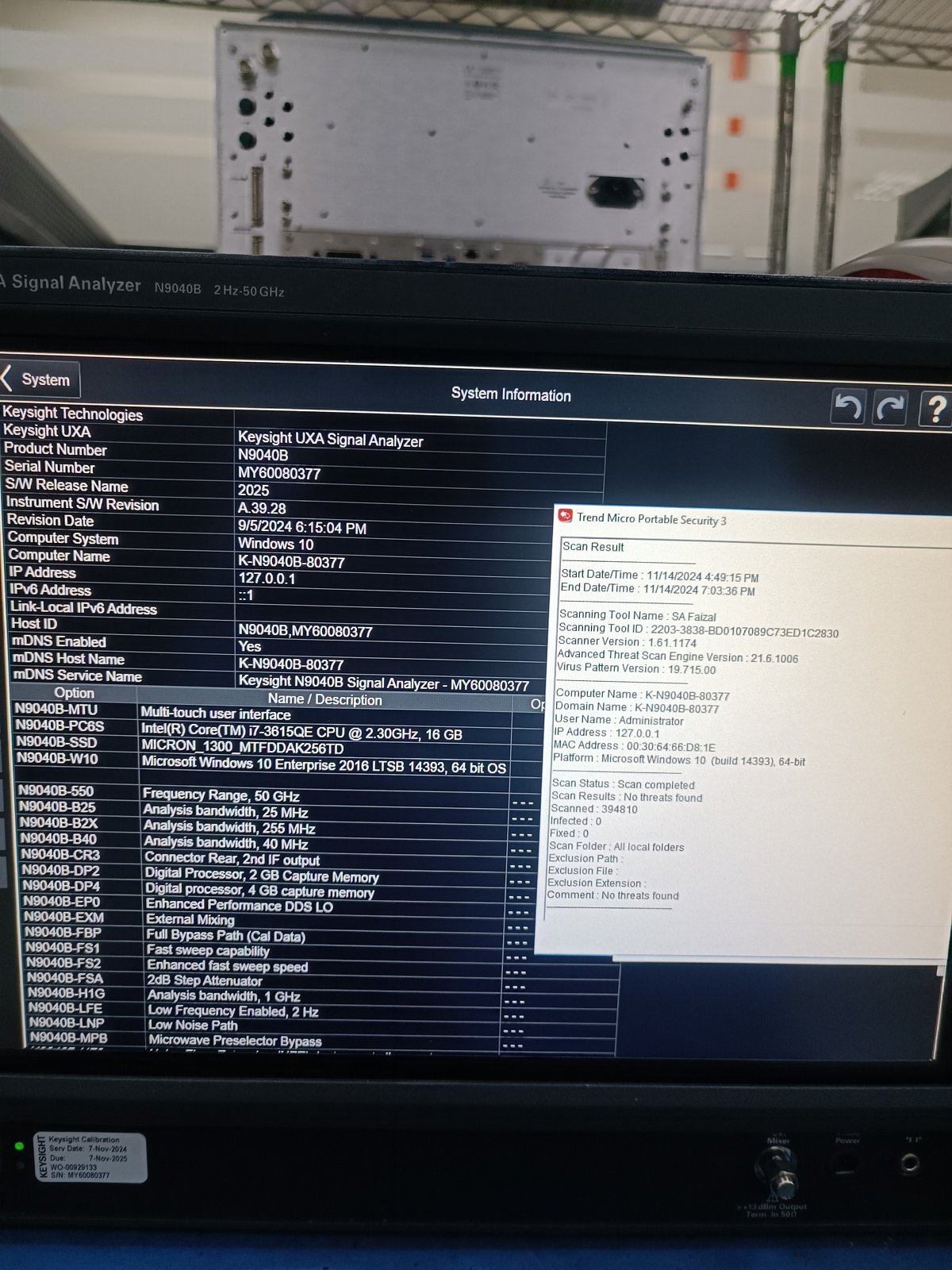952x1270 pixels.
Task: Click Digital processor, 4 GB capture memory
Action: click(260, 891)
